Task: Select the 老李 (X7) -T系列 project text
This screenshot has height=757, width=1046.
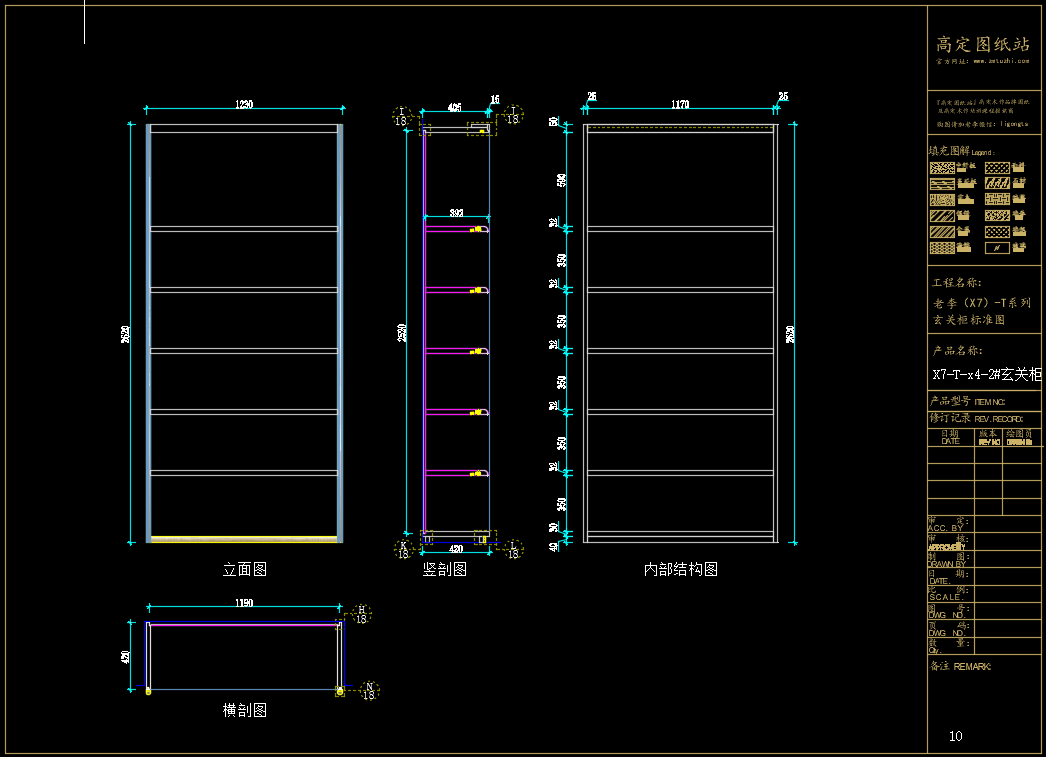Action: point(982,303)
